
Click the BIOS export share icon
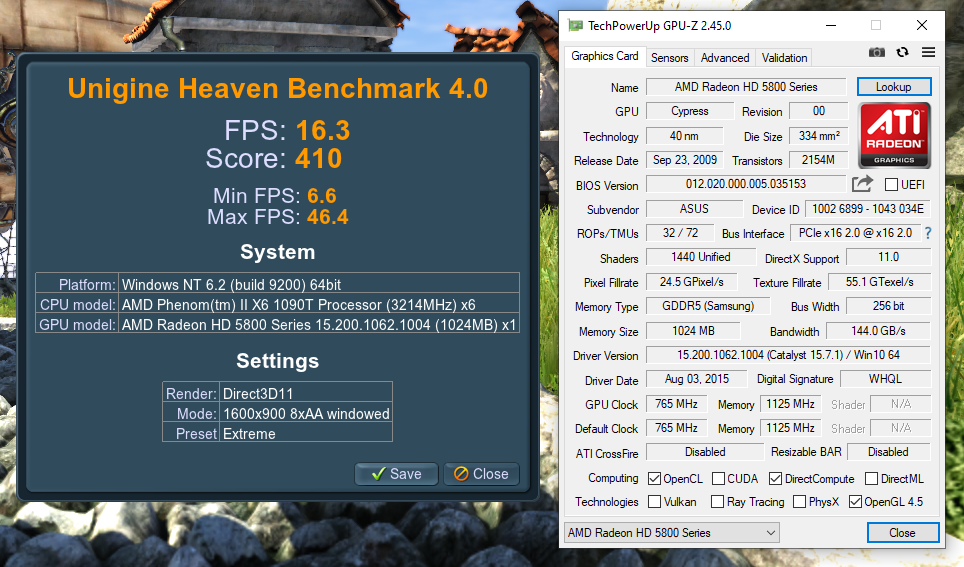pos(862,184)
